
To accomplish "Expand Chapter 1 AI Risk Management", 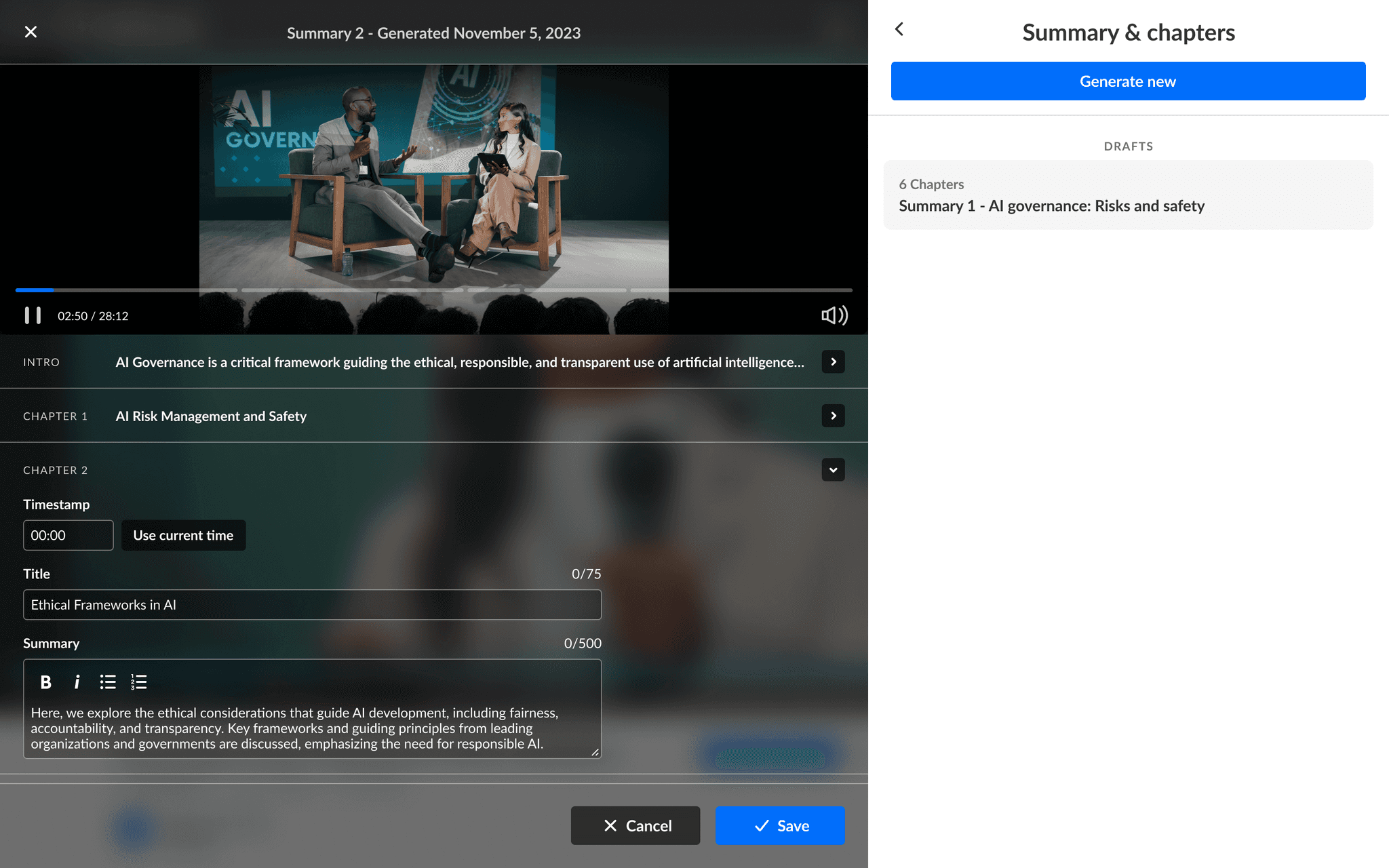I will 833,416.
